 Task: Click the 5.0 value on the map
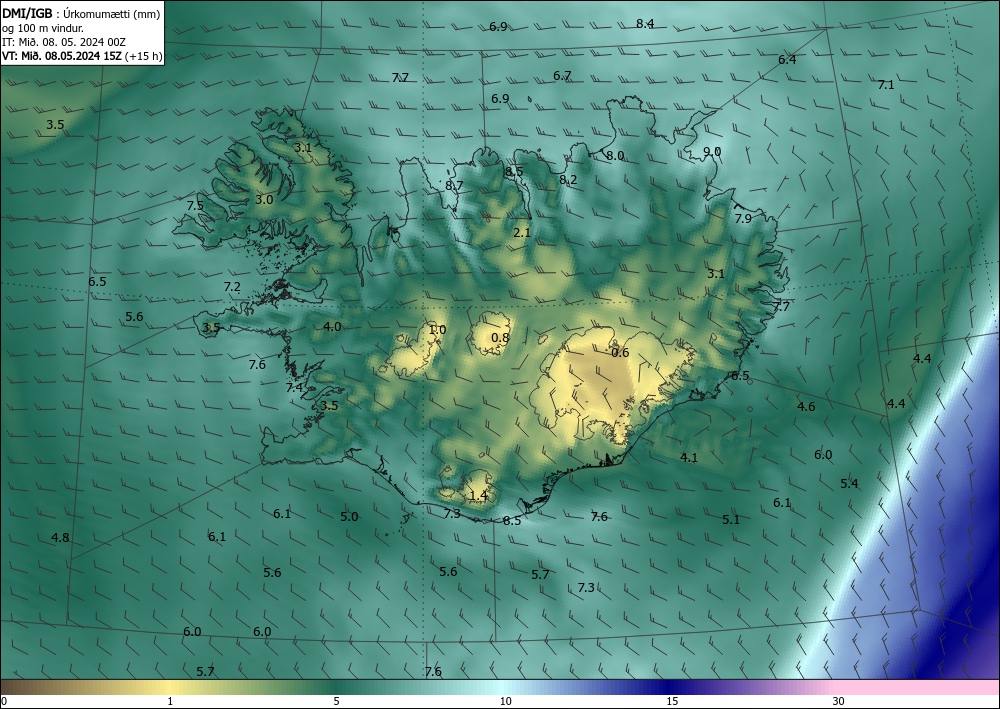pyautogui.click(x=349, y=516)
